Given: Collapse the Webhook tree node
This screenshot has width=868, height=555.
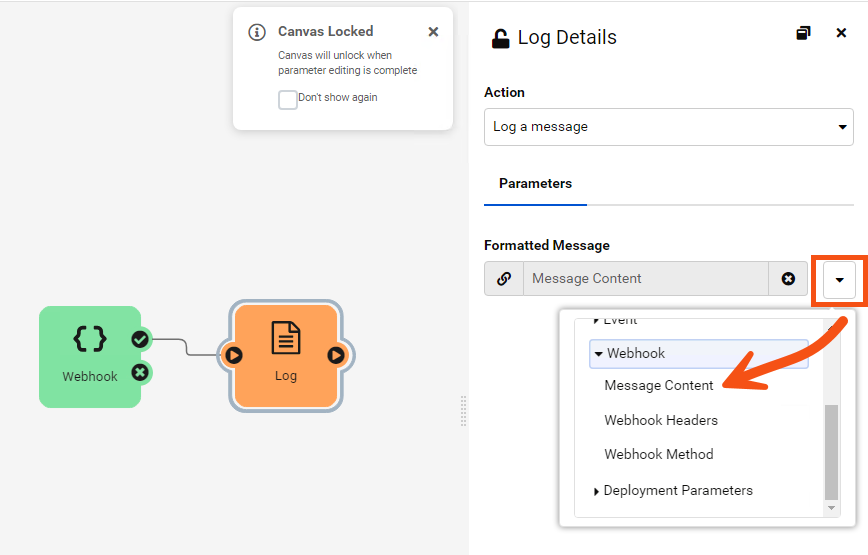Looking at the screenshot, I should pyautogui.click(x=598, y=354).
